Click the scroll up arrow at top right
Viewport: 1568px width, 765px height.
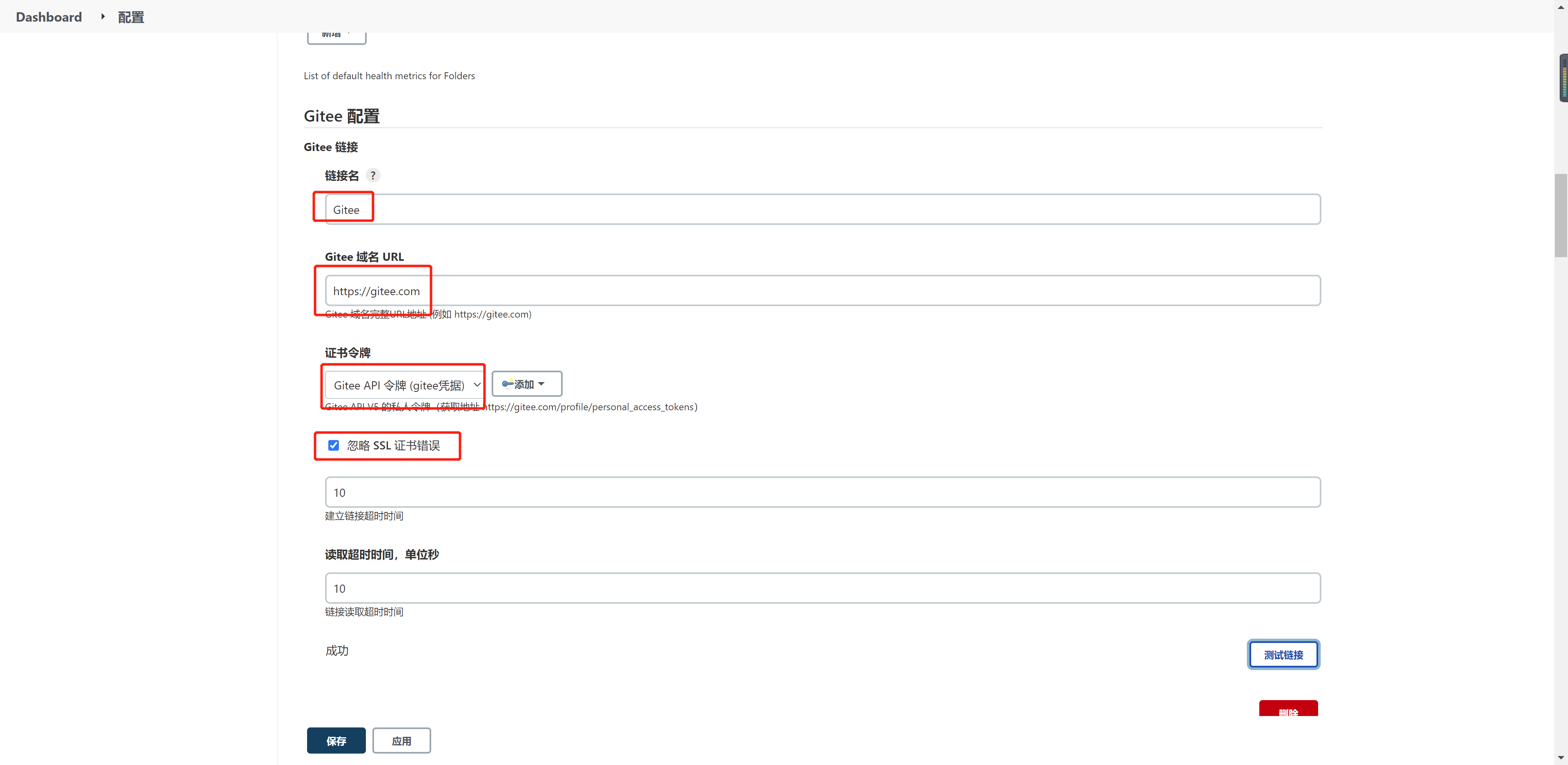click(1561, 7)
